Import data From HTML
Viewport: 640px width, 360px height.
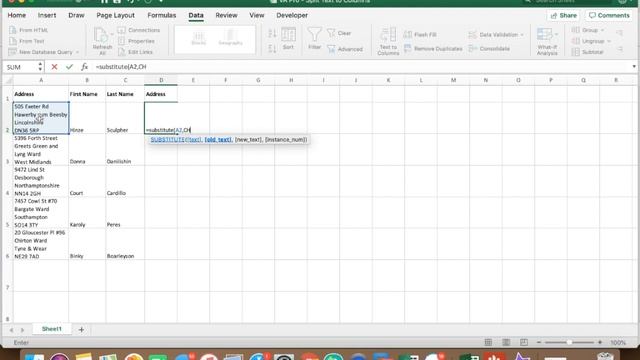point(29,30)
